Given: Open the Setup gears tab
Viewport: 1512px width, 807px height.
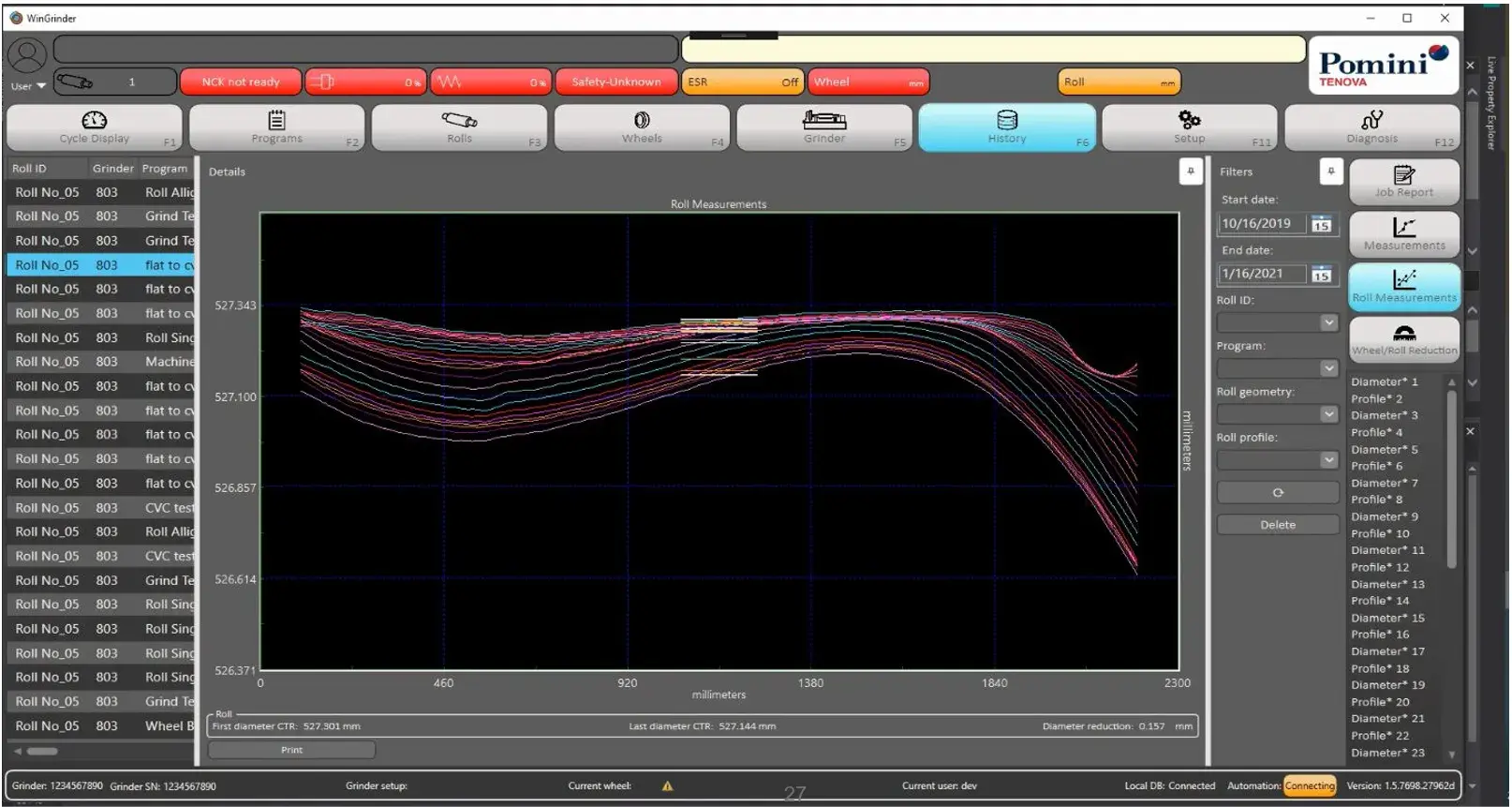Looking at the screenshot, I should [x=1190, y=127].
